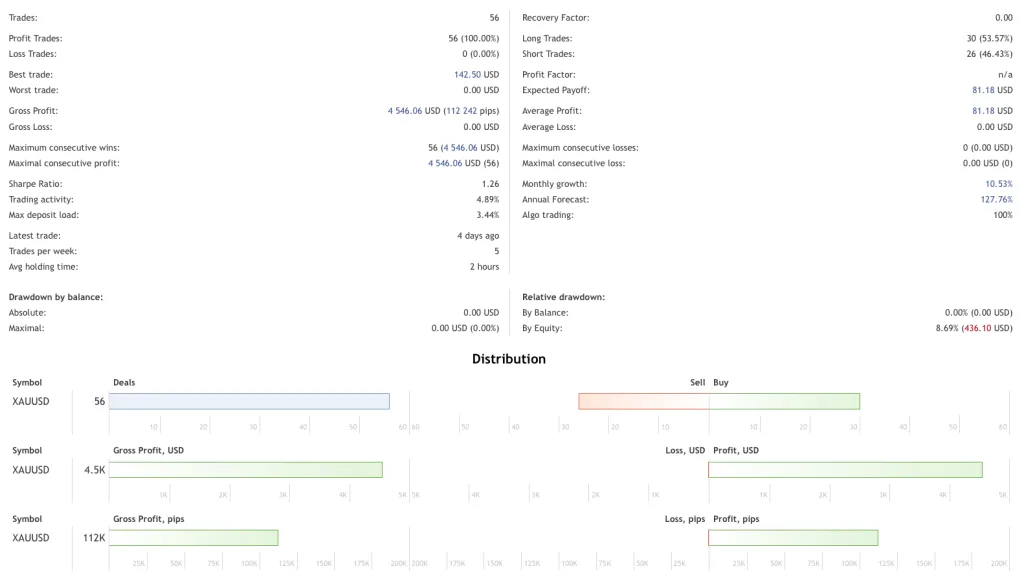Select the blue XAUUSD Deals bar
Viewport: 1024px width, 586px height.
(249, 401)
